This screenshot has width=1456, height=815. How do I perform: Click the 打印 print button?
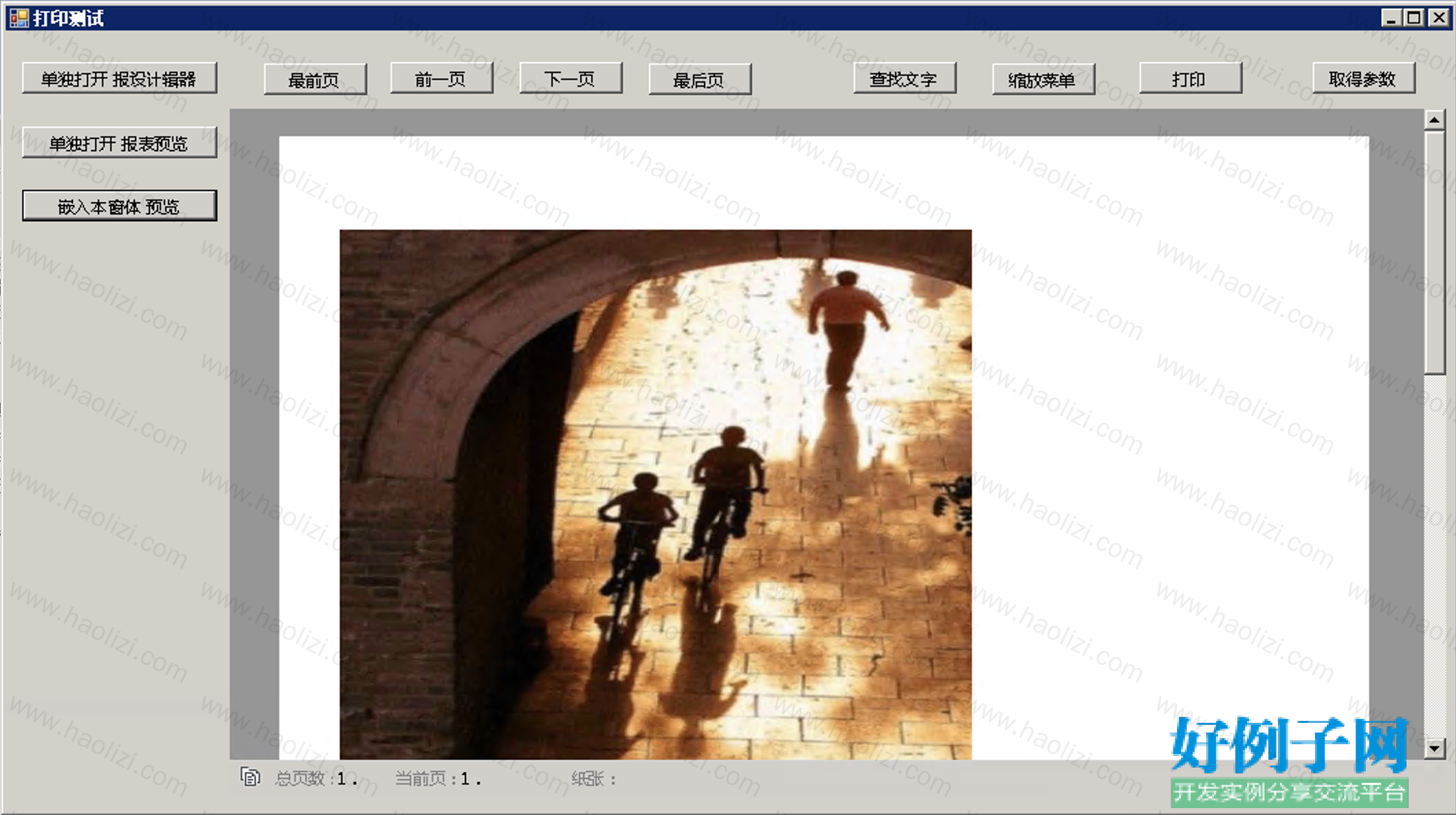point(1190,78)
